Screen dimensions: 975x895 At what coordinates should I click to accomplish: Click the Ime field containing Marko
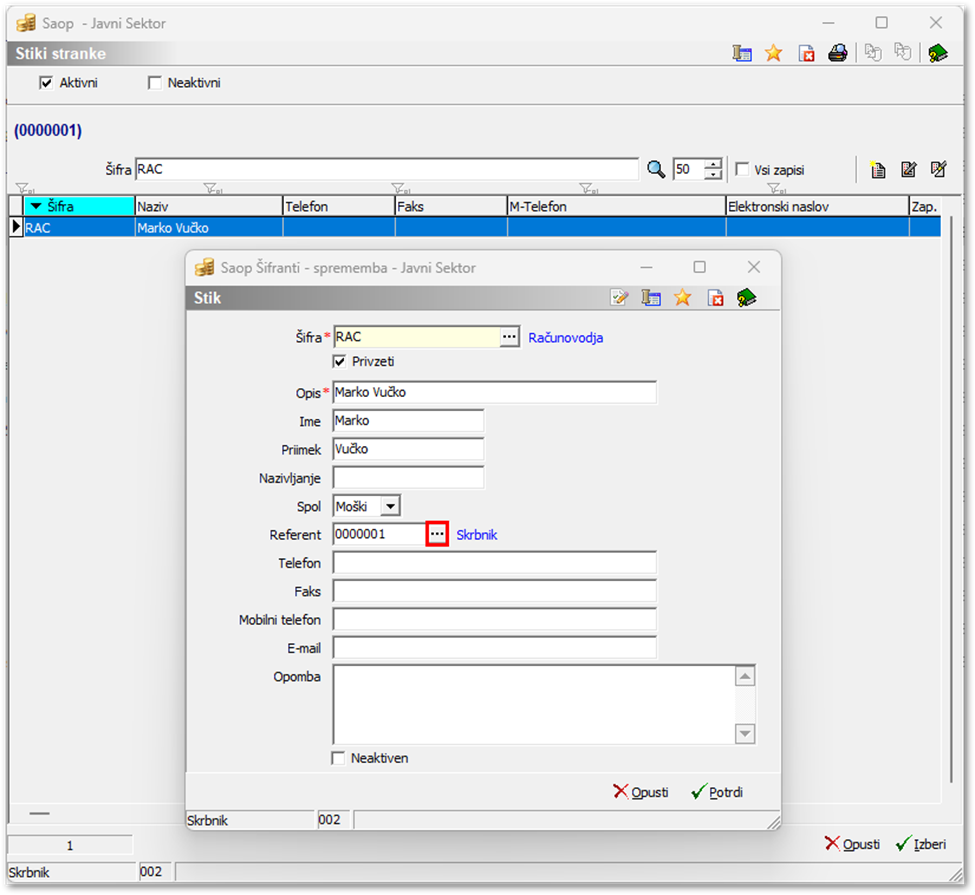pos(409,421)
